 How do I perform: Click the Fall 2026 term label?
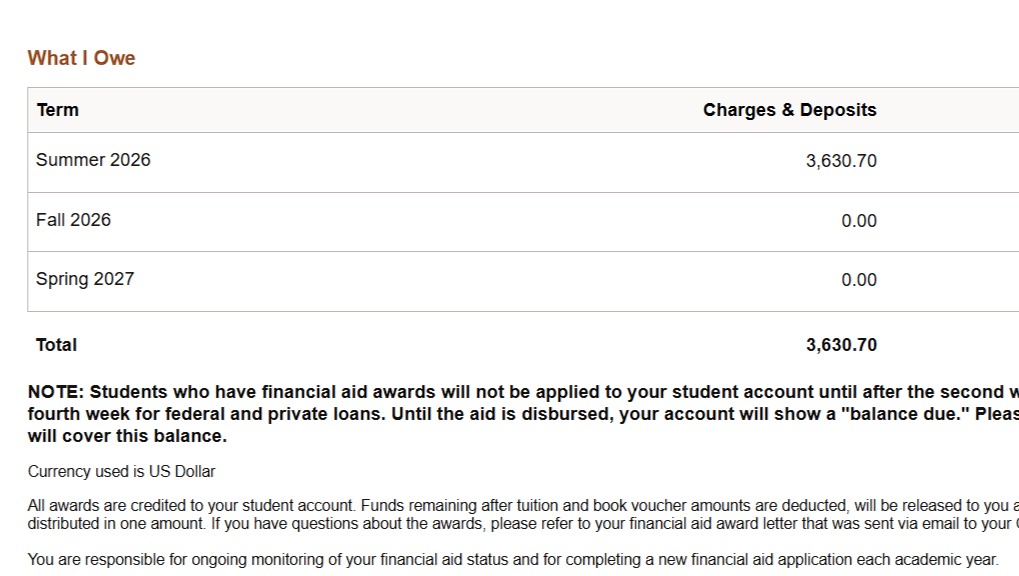click(73, 220)
